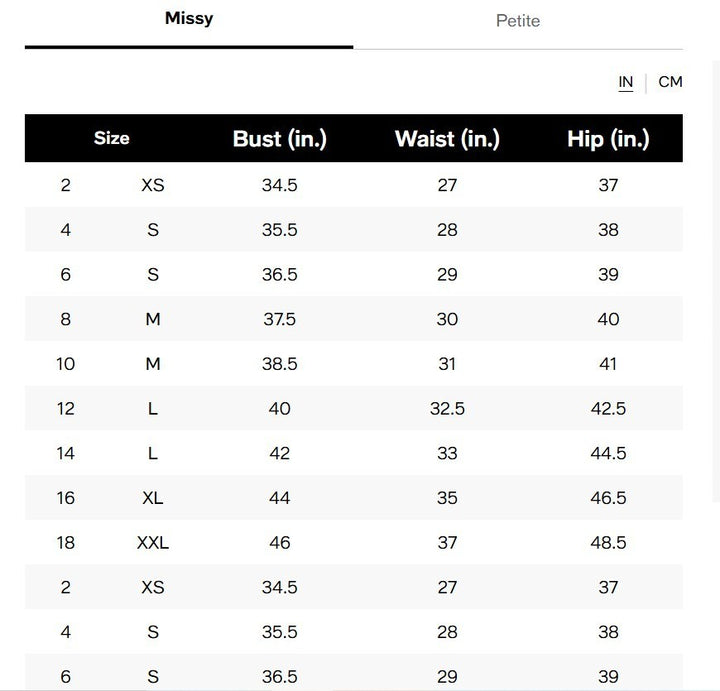
Task: Click size 10 in the table
Action: (66, 364)
